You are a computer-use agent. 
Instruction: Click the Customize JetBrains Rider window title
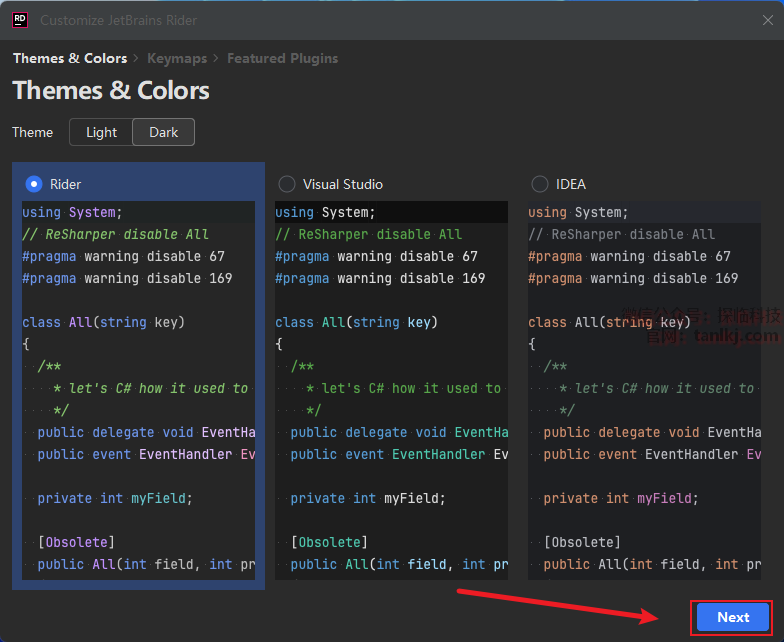118,20
